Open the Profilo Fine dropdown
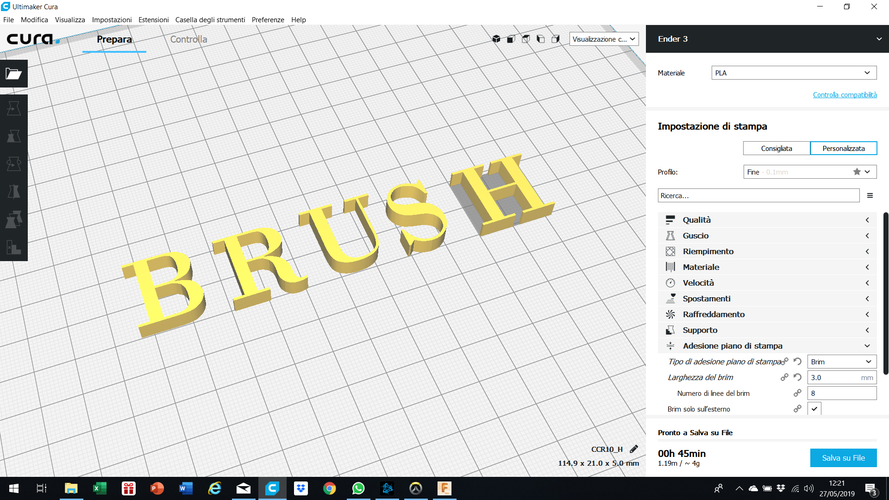This screenshot has width=889, height=500. pyautogui.click(x=810, y=172)
